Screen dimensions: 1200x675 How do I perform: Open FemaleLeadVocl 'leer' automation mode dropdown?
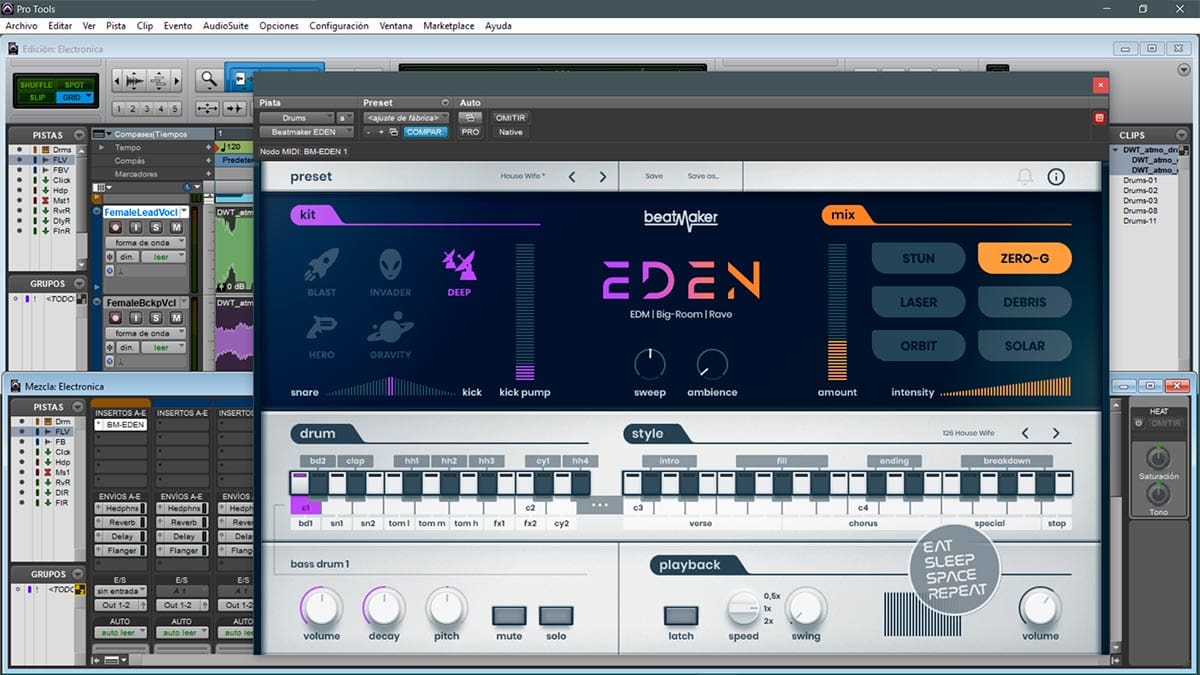[163, 257]
